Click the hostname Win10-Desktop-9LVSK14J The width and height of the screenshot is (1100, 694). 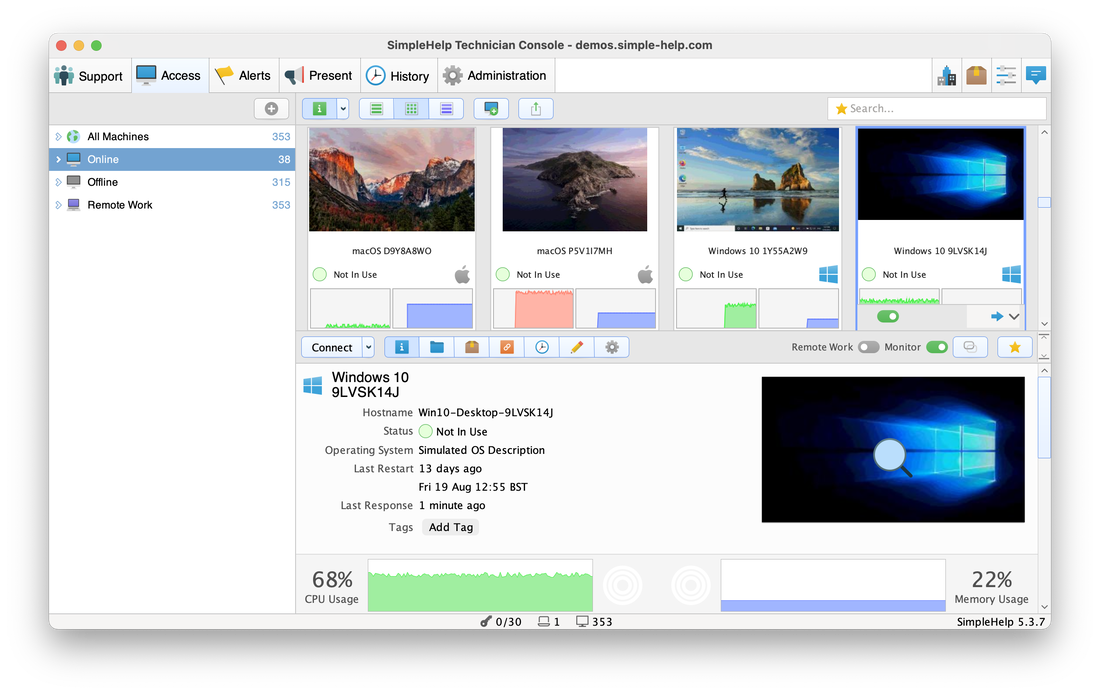tap(485, 413)
